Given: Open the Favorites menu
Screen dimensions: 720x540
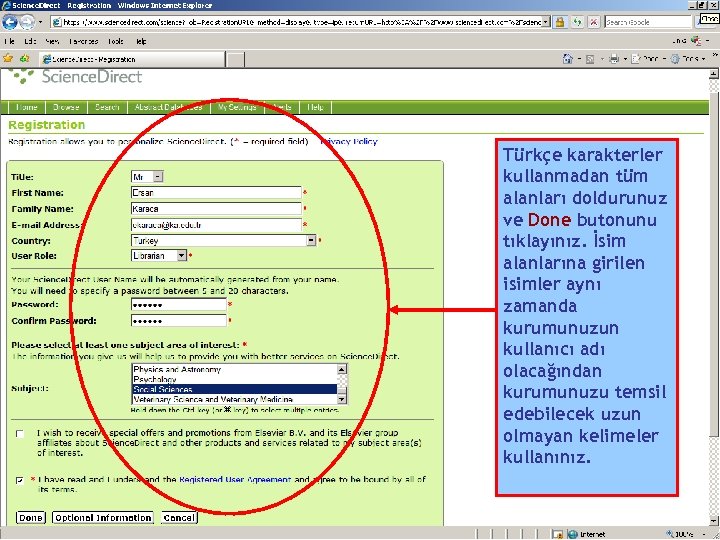Looking at the screenshot, I should click(x=84, y=41).
